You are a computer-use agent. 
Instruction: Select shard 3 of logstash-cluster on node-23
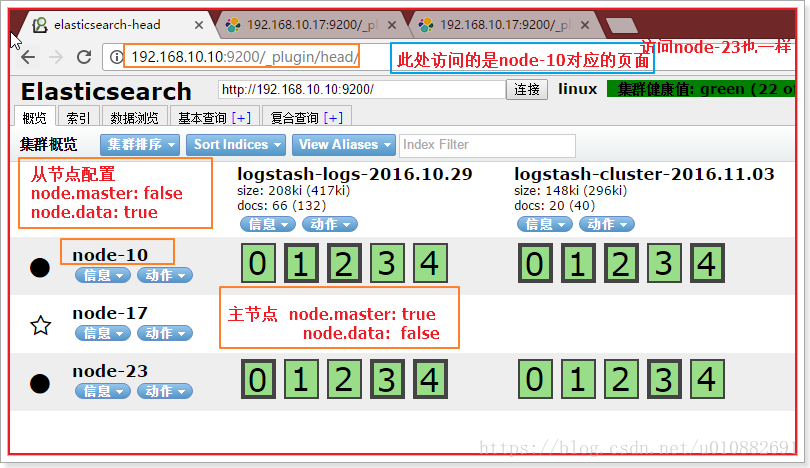[x=664, y=380]
